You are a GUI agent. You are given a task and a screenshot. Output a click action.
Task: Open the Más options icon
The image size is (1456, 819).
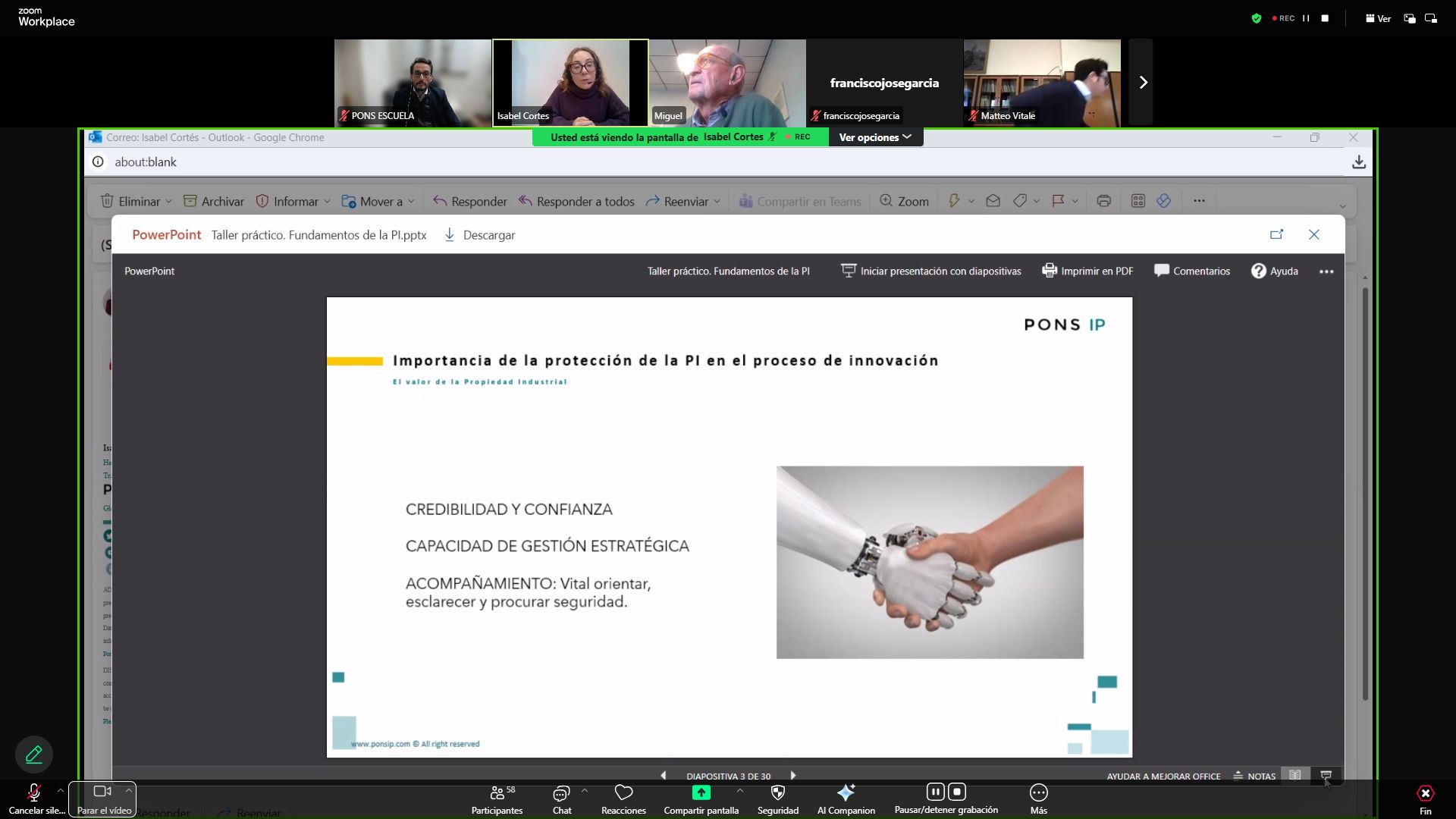pos(1038,793)
